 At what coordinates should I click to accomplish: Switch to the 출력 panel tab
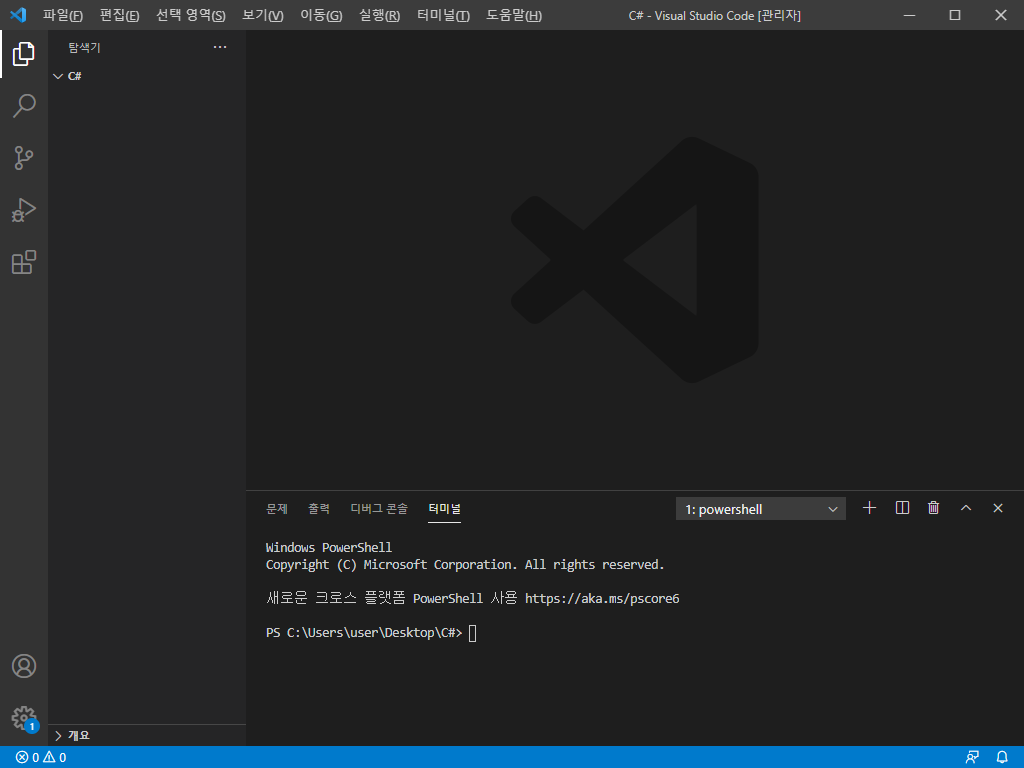click(x=319, y=508)
